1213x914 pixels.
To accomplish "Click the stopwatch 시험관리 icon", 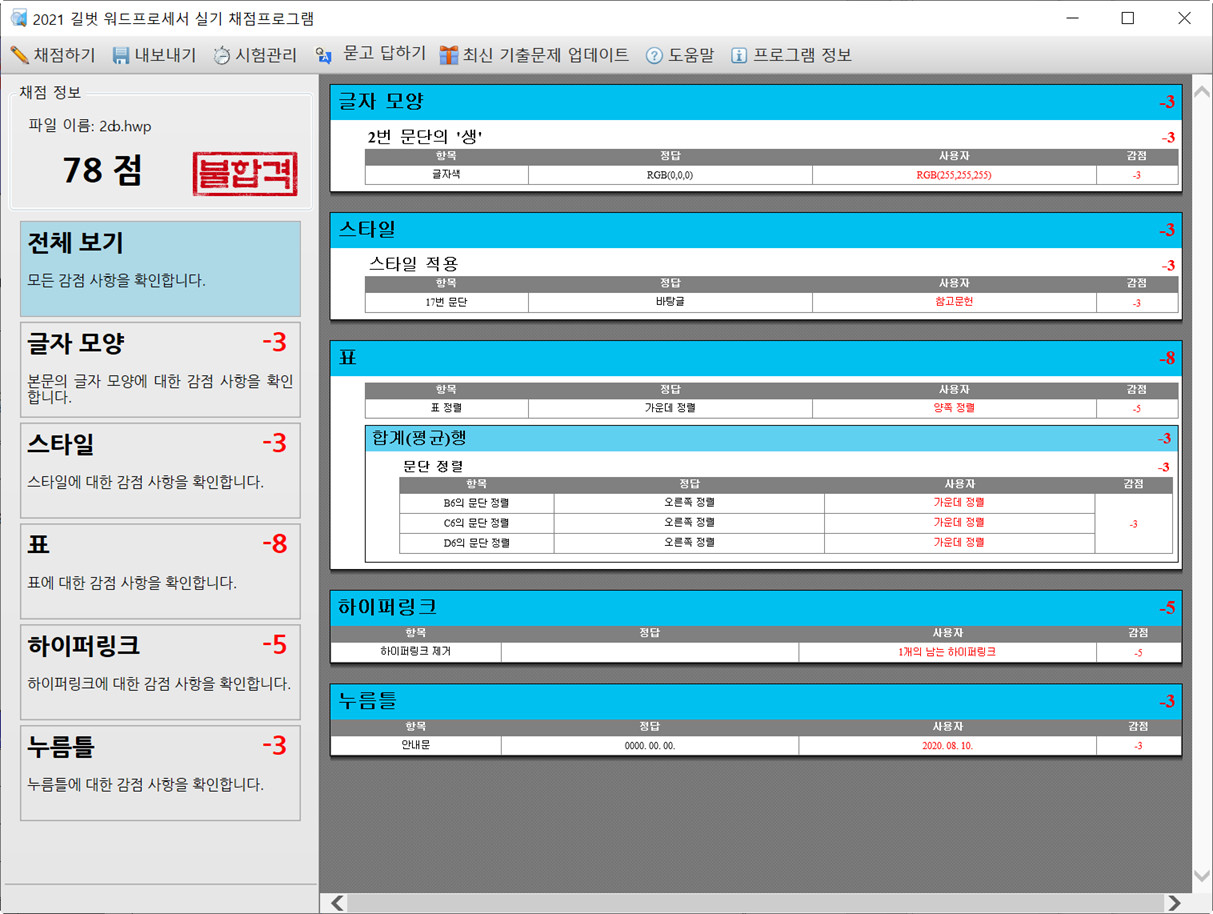I will [x=221, y=56].
